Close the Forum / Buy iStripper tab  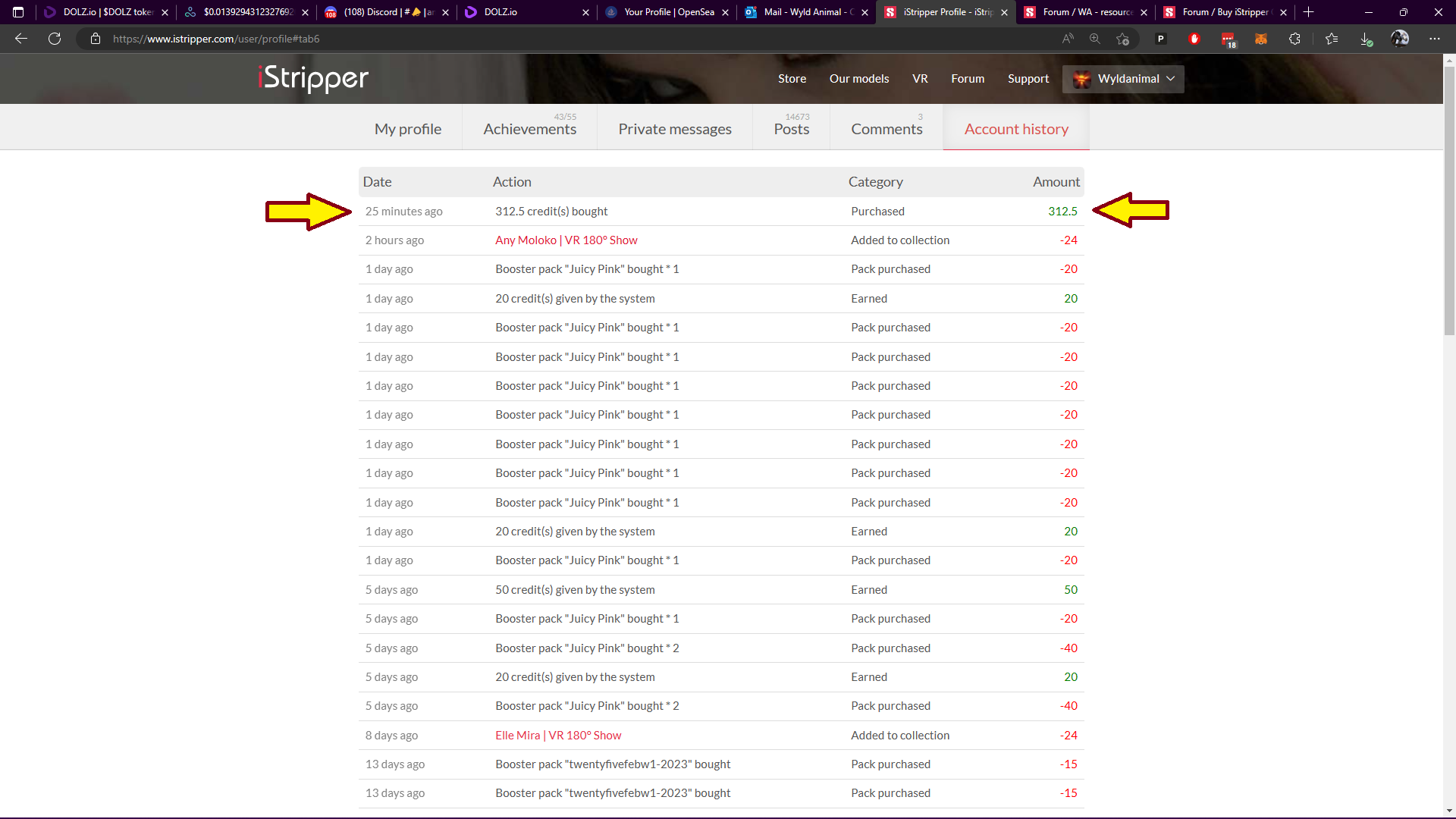point(1283,12)
